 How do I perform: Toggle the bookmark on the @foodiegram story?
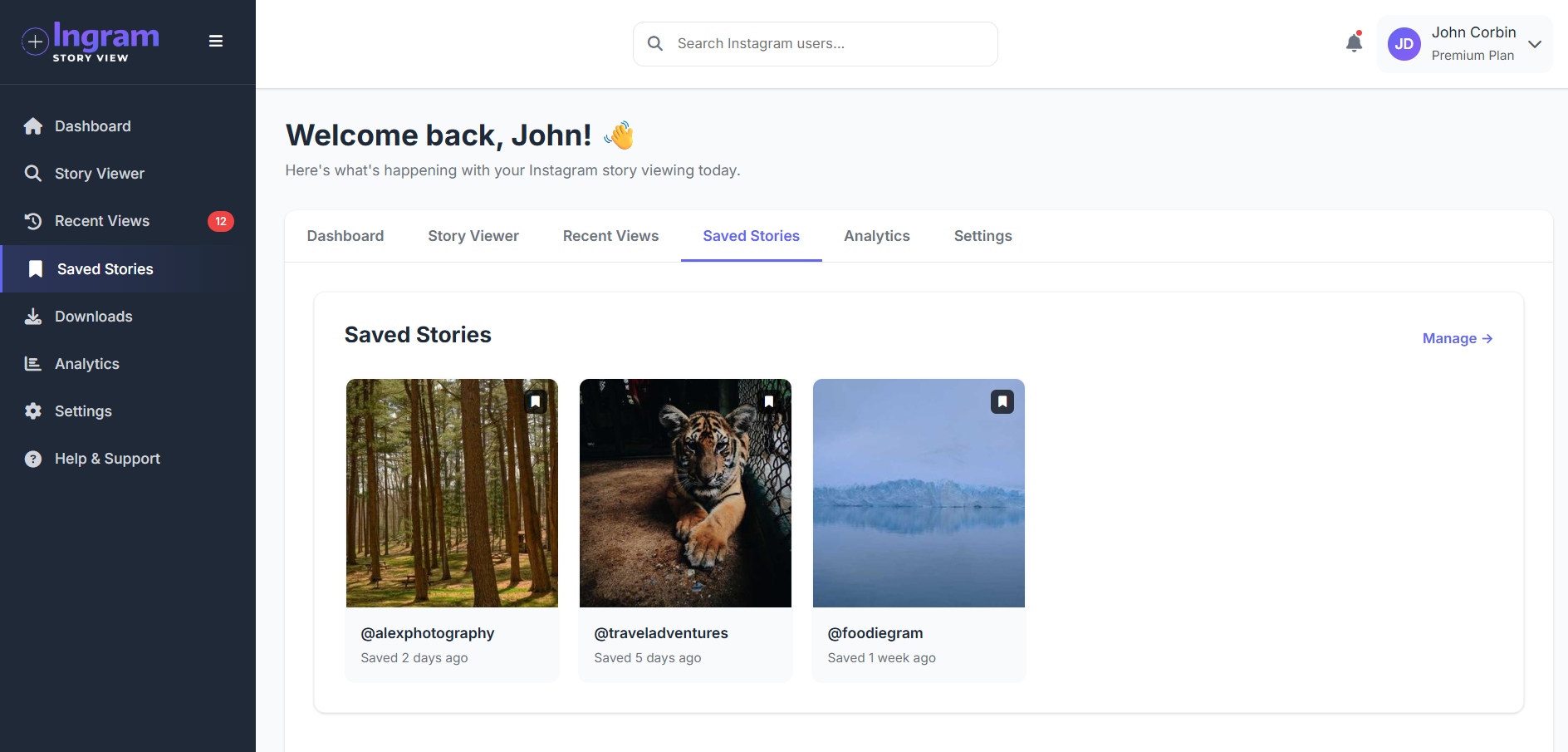click(x=1002, y=401)
